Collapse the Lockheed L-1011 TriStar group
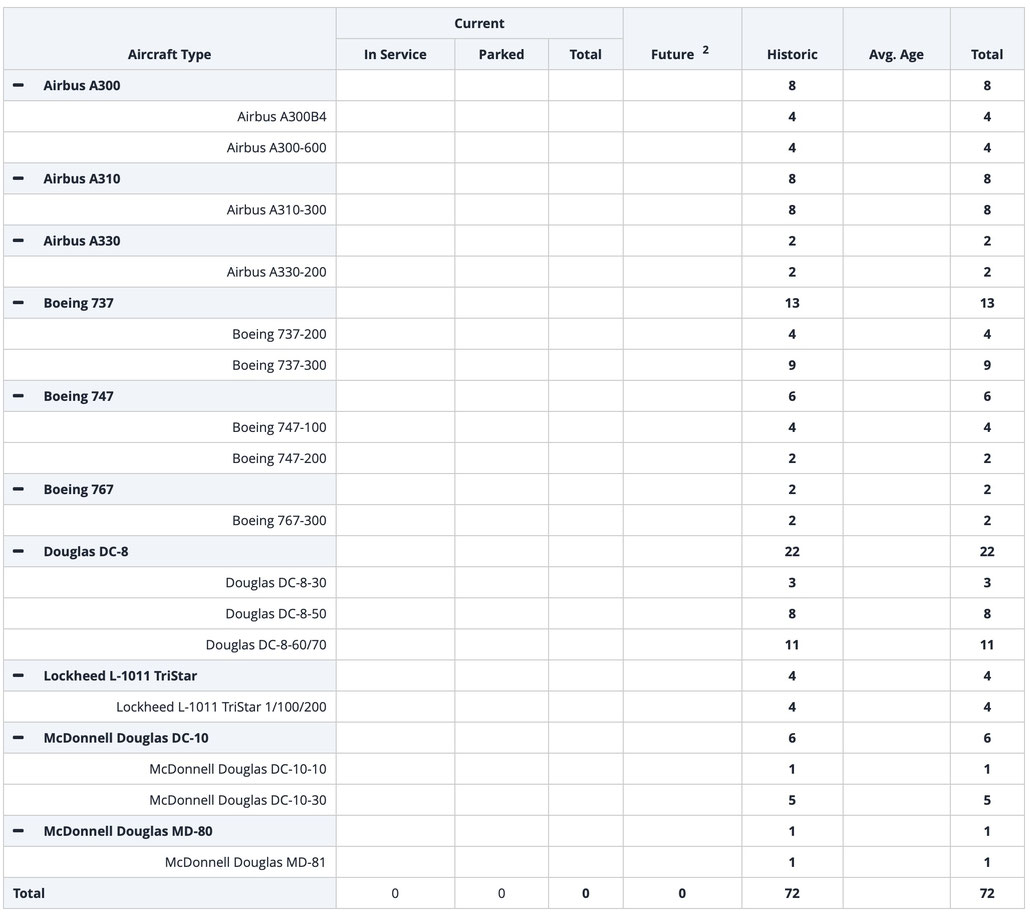The height and width of the screenshot is (913, 1030). coord(18,676)
